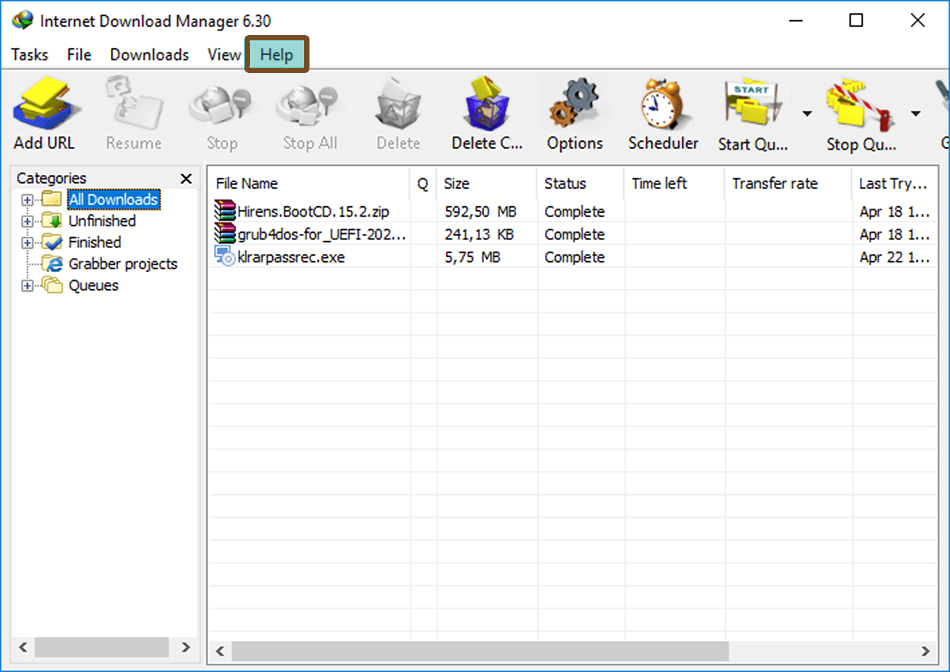The height and width of the screenshot is (672, 950).
Task: Click the Delete toolbar icon
Action: 397,110
